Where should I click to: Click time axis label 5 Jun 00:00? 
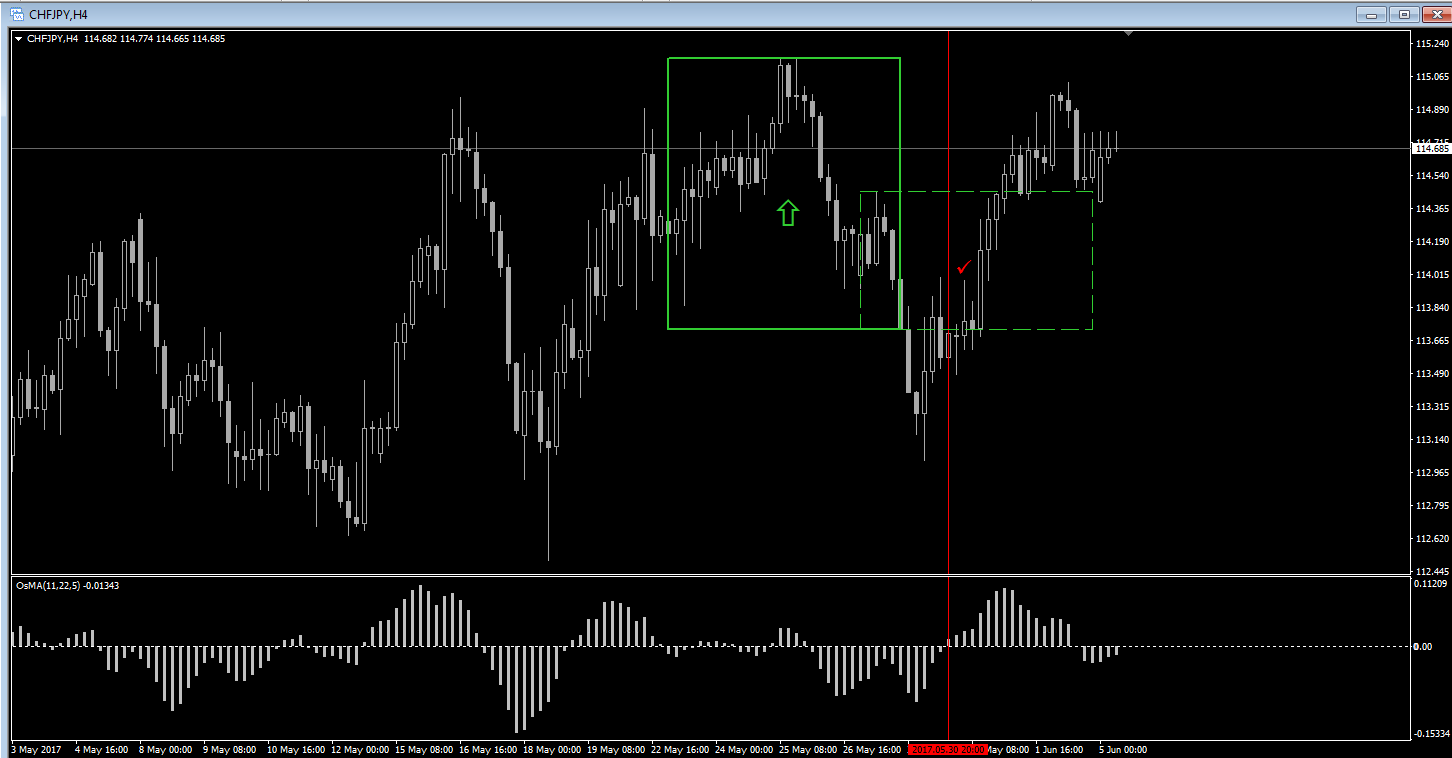pyautogui.click(x=1123, y=749)
